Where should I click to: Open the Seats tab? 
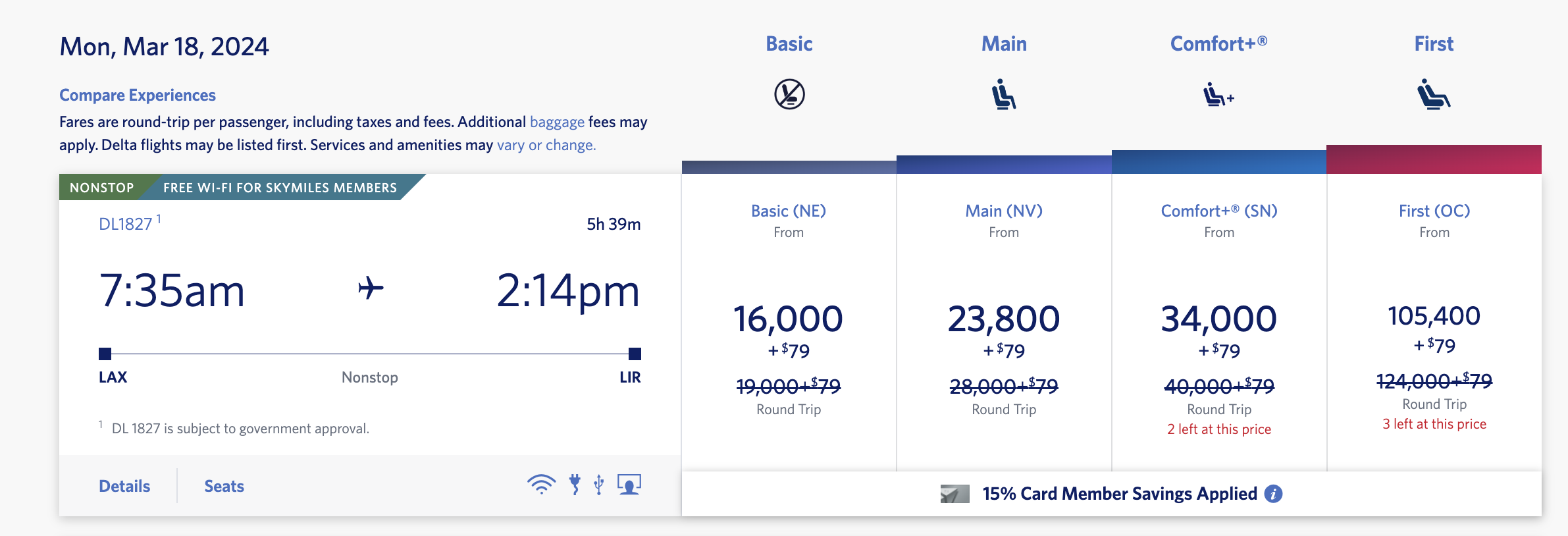[224, 486]
